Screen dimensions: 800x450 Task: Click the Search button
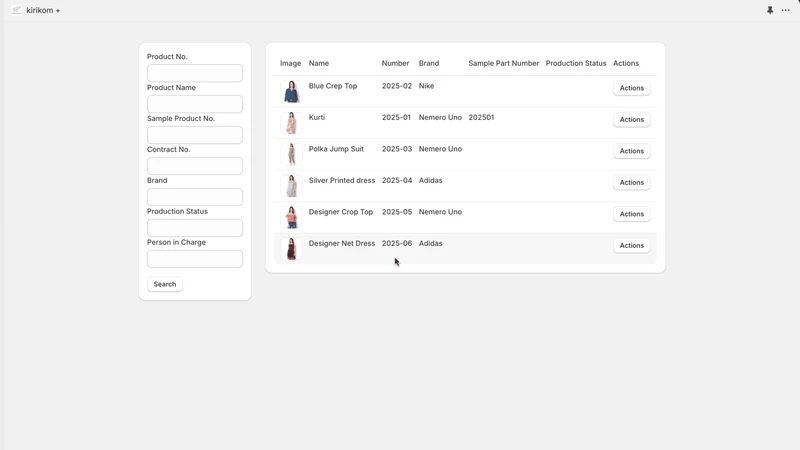pos(165,284)
